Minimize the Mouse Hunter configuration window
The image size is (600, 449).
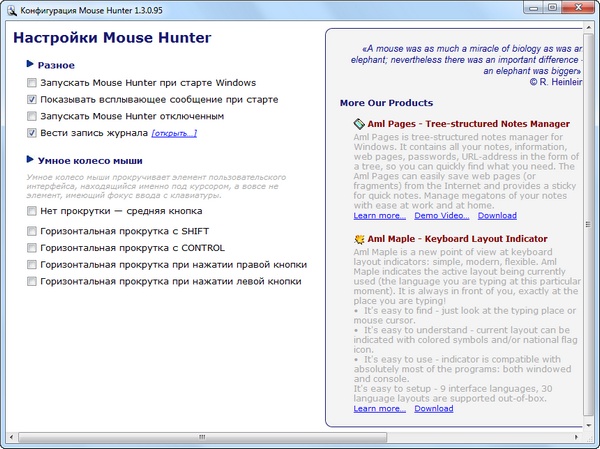pos(534,8)
